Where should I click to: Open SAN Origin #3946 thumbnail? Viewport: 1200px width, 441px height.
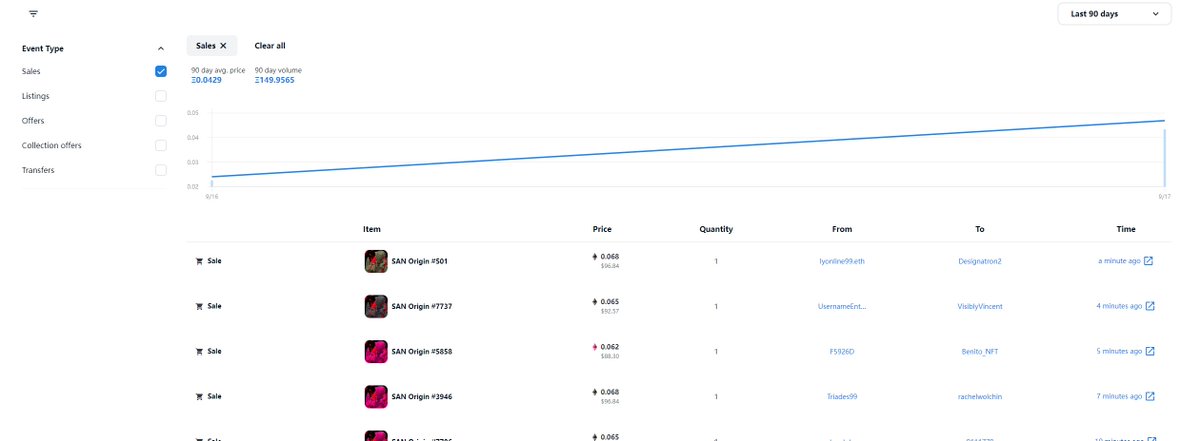coord(376,396)
